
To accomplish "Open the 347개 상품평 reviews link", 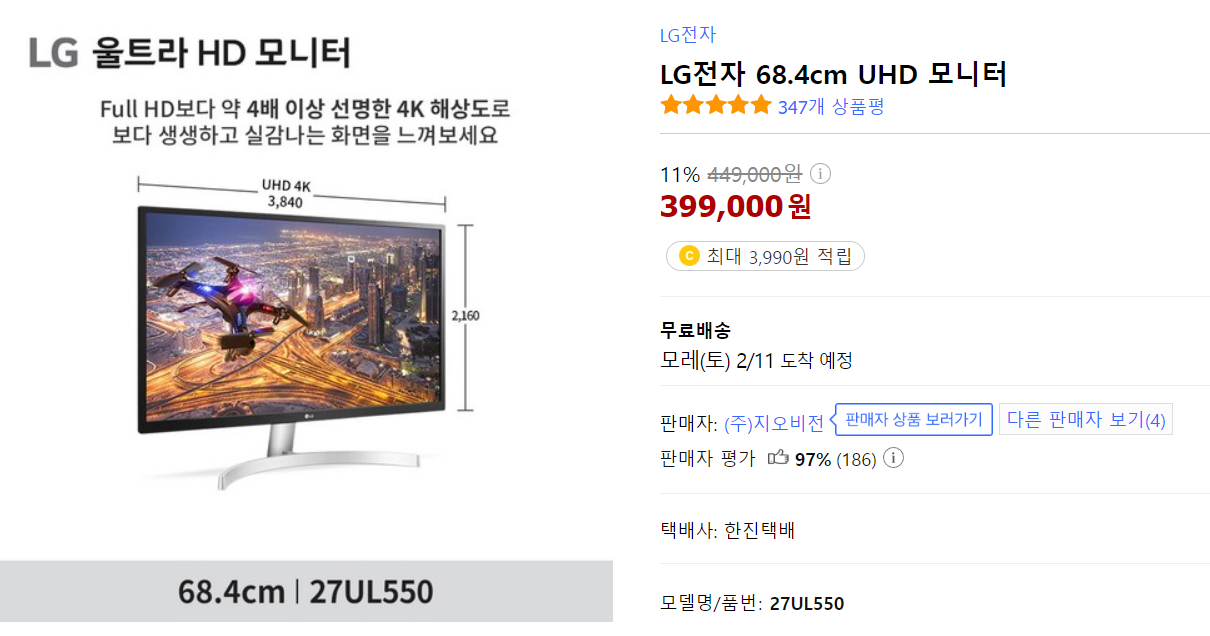I will (x=831, y=106).
